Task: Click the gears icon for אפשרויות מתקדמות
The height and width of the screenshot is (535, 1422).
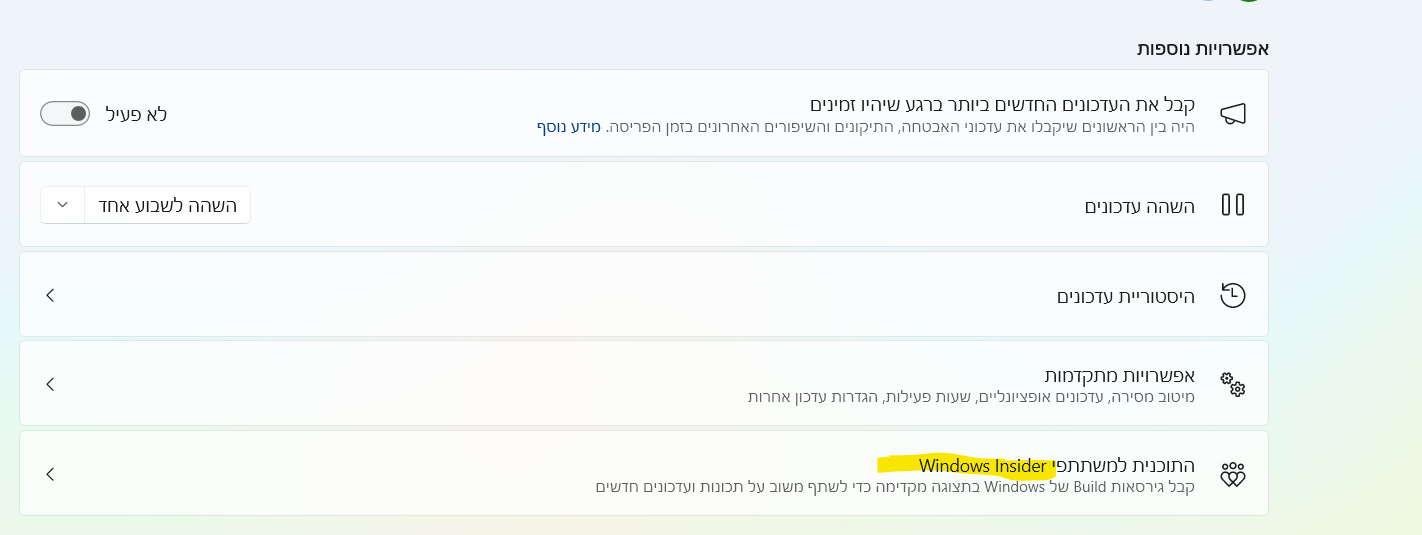Action: [1233, 384]
